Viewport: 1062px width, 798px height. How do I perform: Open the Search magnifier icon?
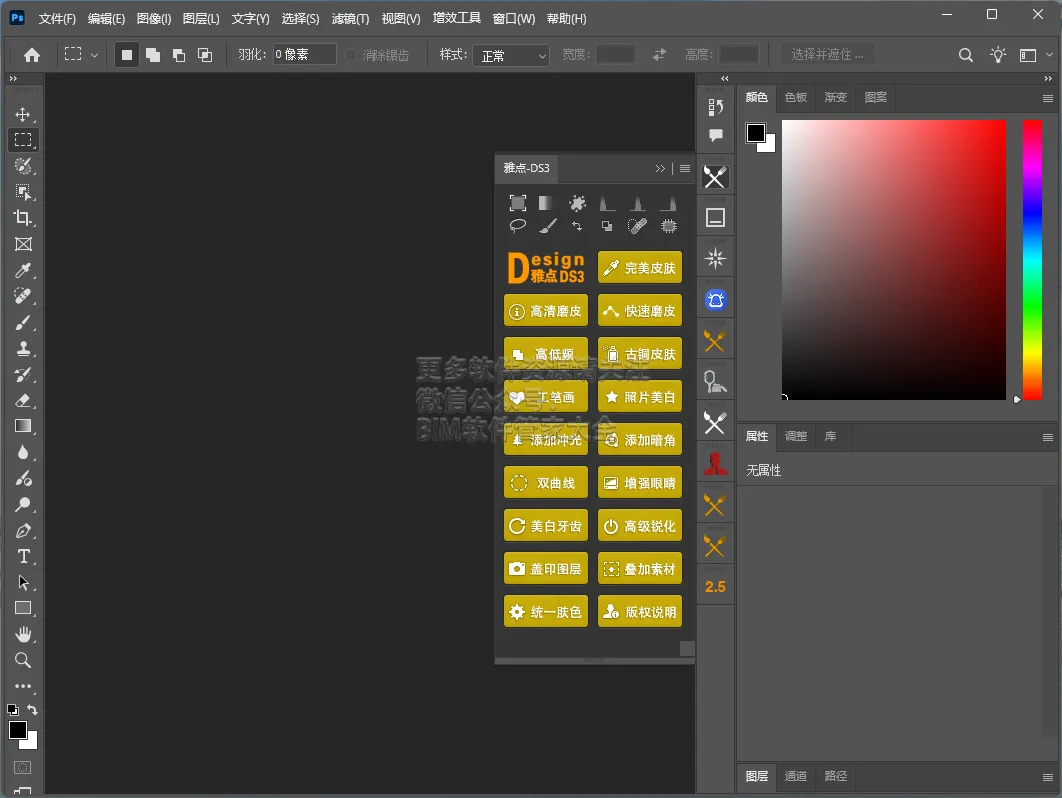(x=966, y=55)
